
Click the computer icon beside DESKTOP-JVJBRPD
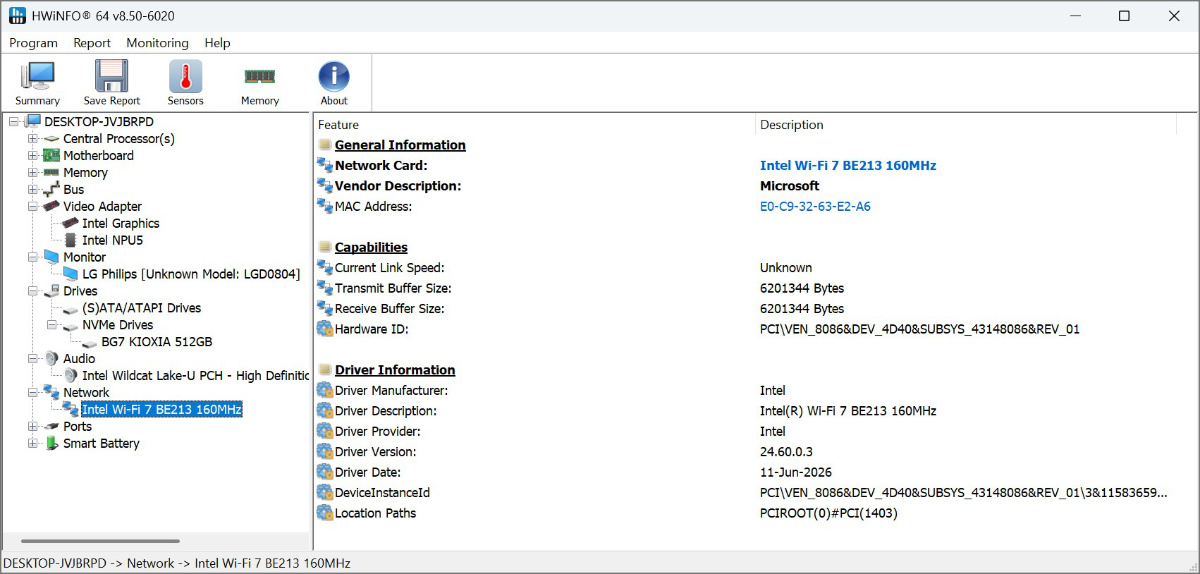point(34,122)
